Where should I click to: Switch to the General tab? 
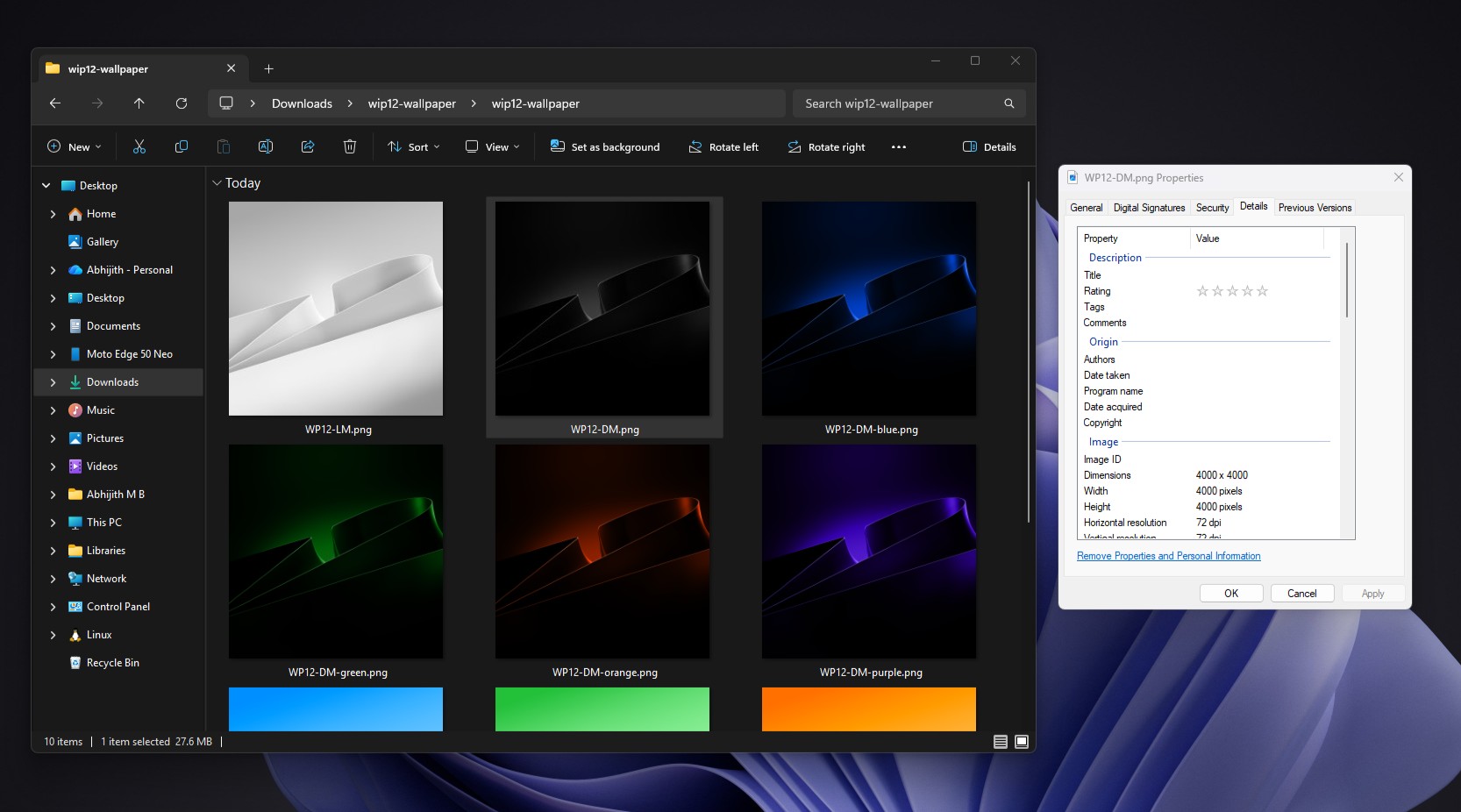coord(1087,208)
